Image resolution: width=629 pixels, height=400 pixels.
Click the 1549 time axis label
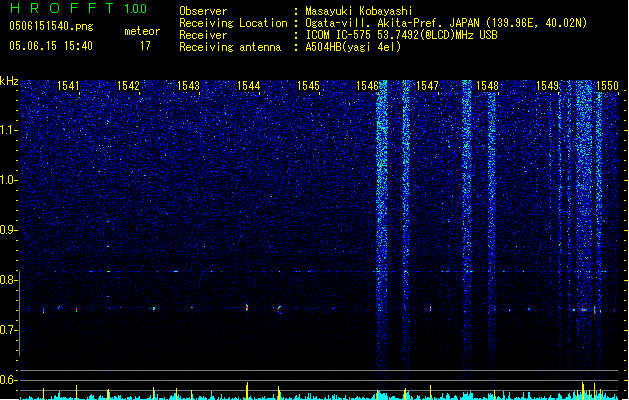point(547,86)
